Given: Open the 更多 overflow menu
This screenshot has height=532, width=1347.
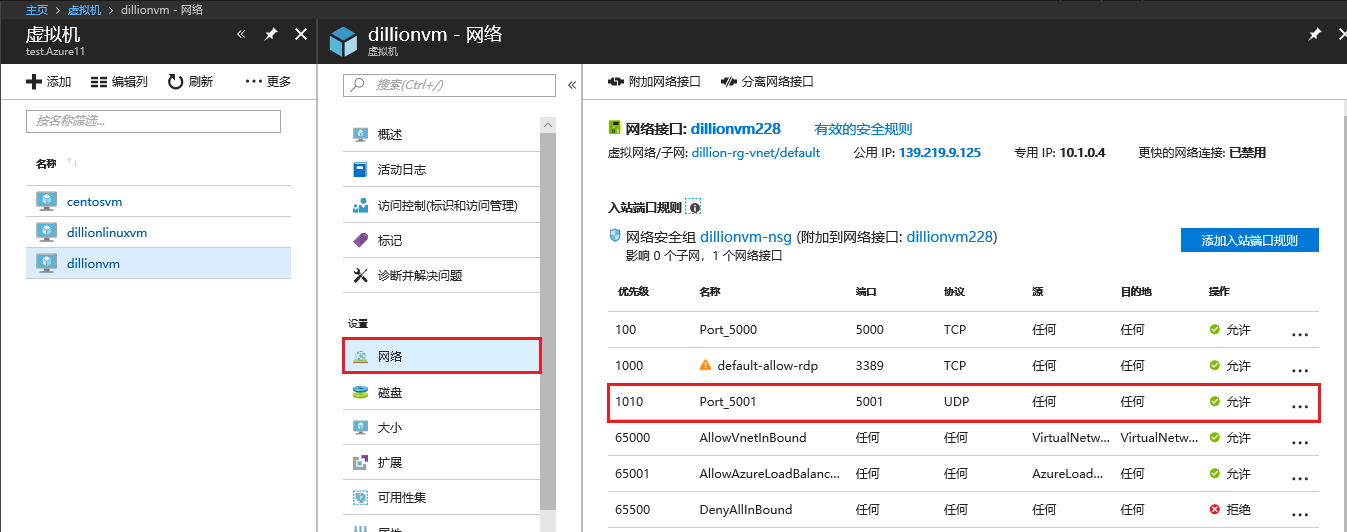Looking at the screenshot, I should tap(268, 82).
